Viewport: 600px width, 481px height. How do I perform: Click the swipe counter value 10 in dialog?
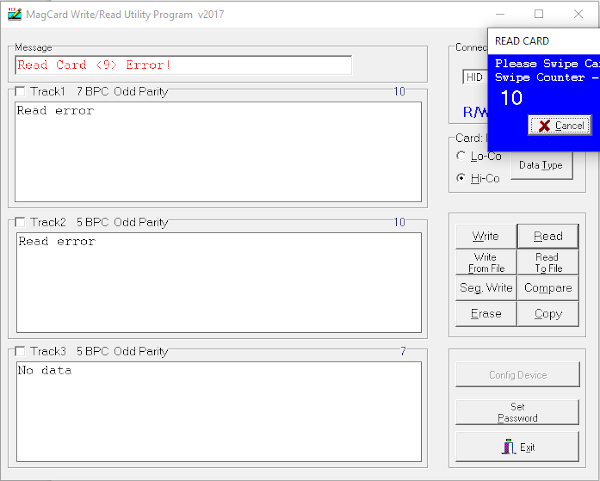512,98
